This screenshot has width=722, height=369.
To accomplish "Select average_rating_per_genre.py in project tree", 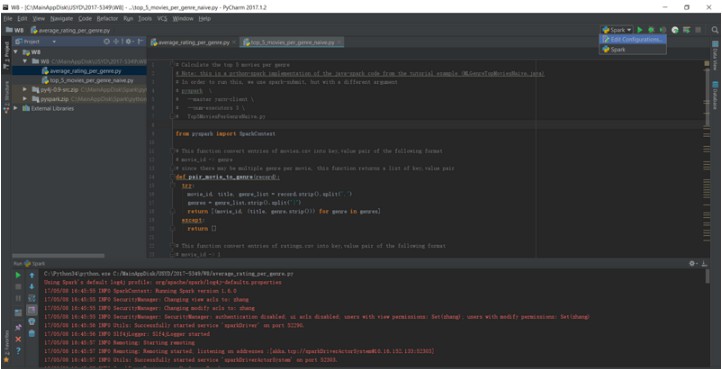I will [82, 71].
